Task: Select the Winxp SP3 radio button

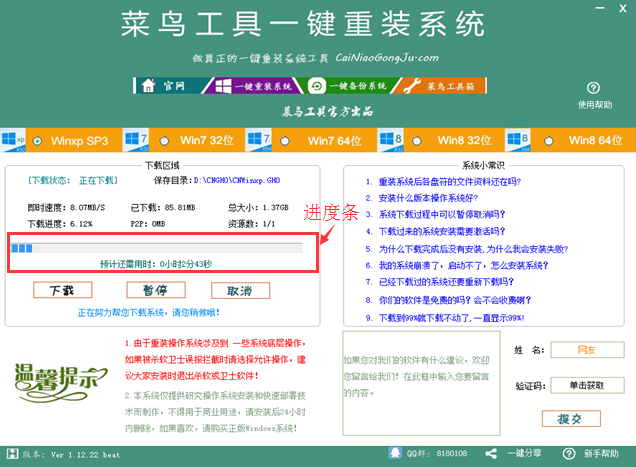Action: (x=37, y=141)
